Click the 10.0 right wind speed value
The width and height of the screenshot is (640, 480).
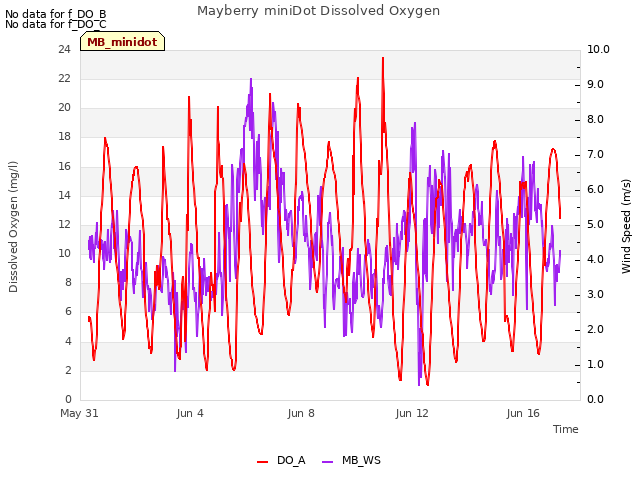point(598,49)
